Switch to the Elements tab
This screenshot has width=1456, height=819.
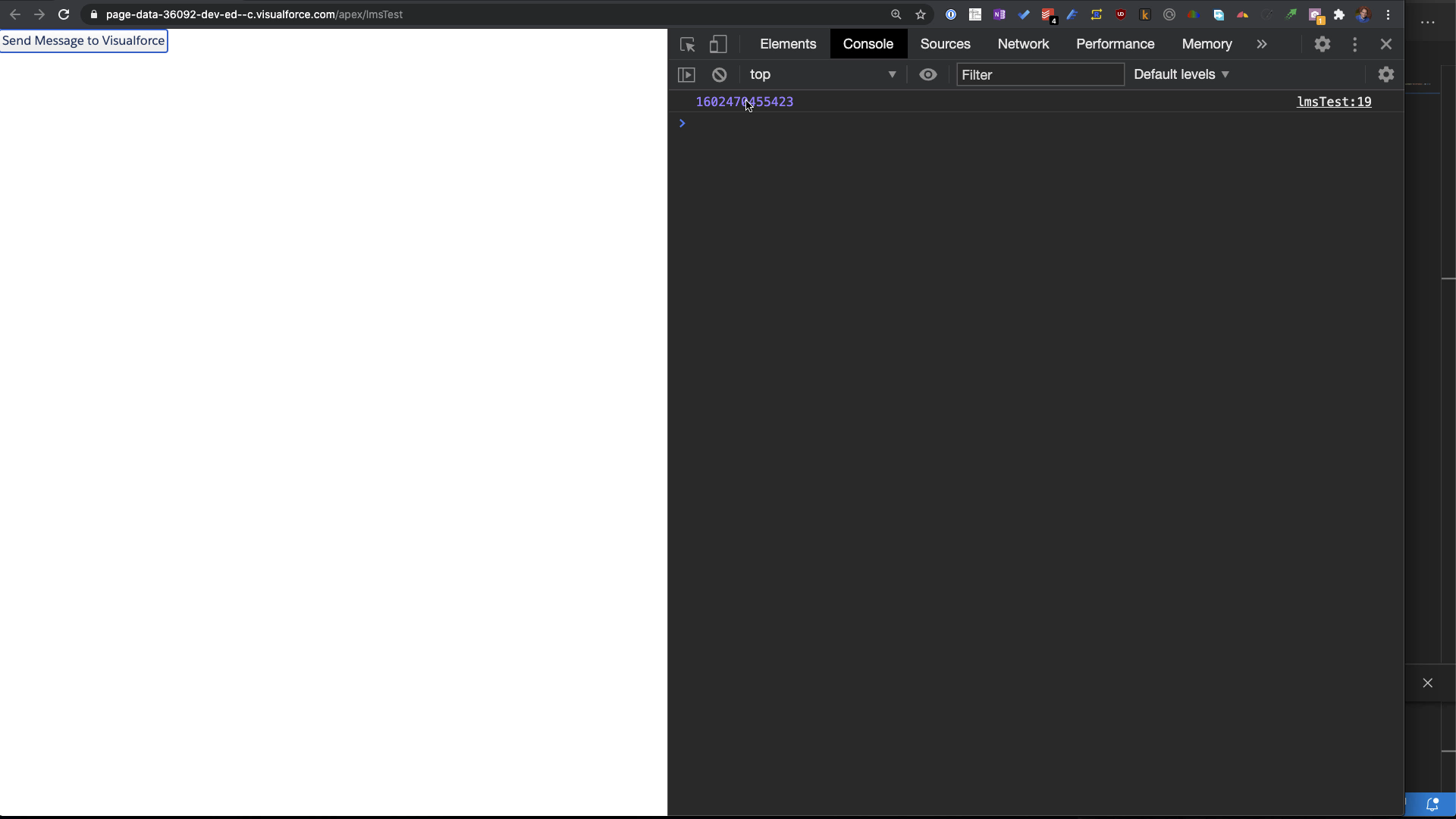pos(789,43)
